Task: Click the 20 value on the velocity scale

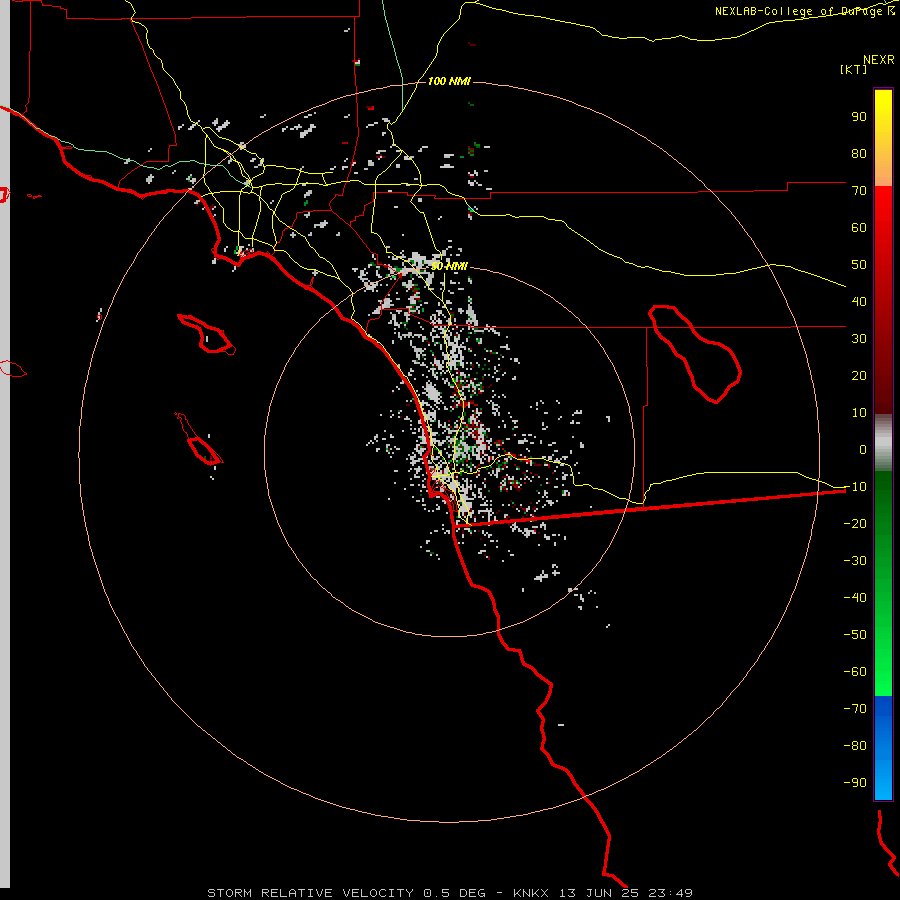Action: 859,375
